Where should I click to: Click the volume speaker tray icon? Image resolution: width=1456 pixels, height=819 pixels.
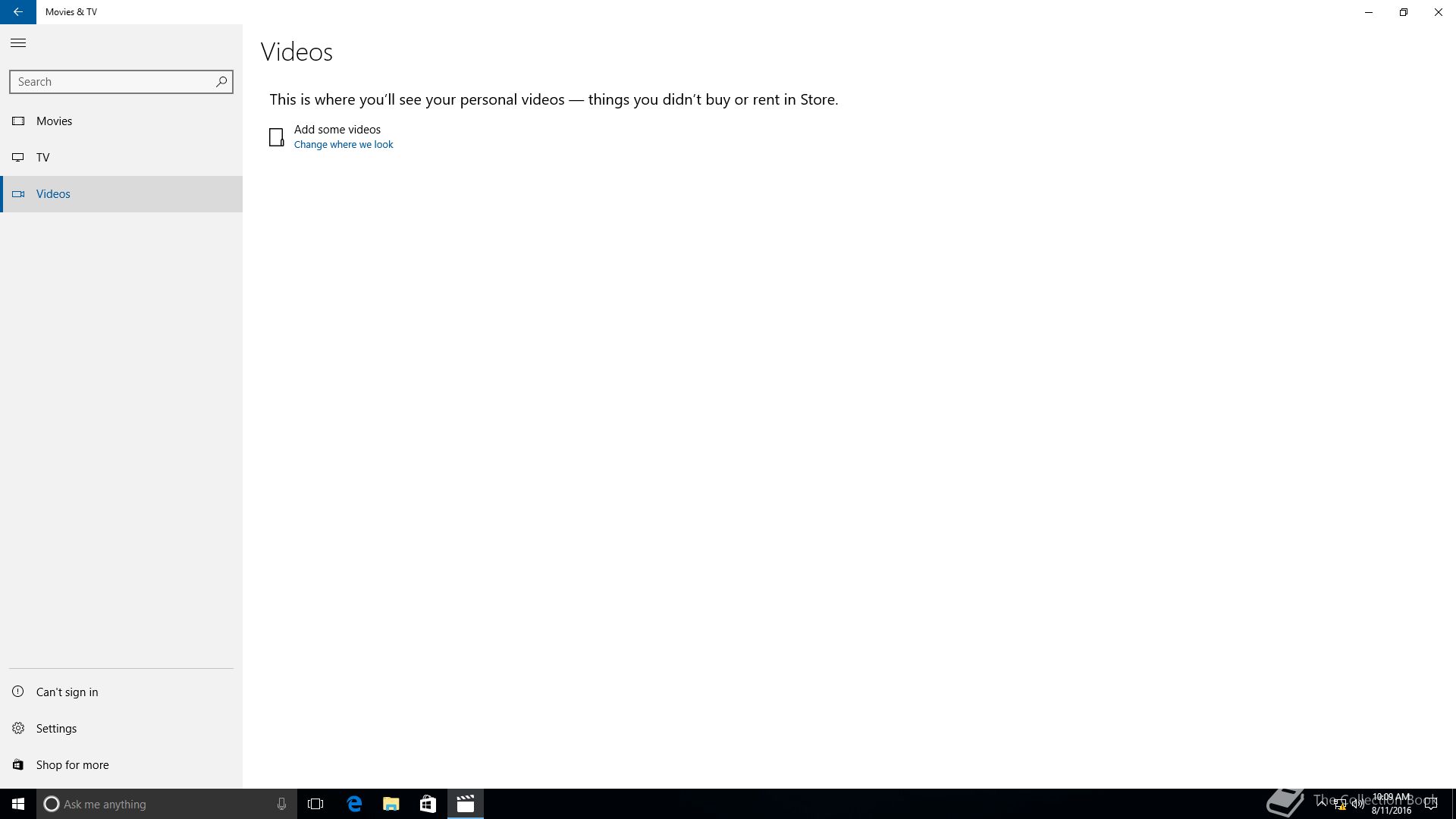point(1358,805)
